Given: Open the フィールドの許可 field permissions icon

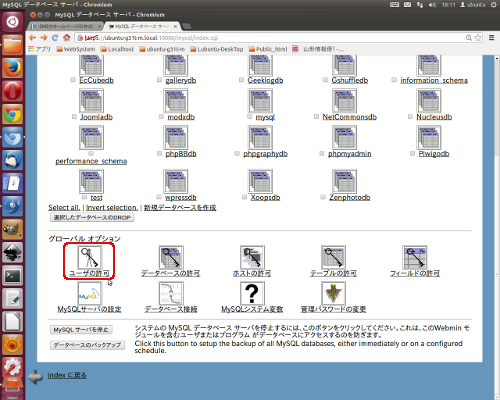Looking at the screenshot, I should 415,257.
